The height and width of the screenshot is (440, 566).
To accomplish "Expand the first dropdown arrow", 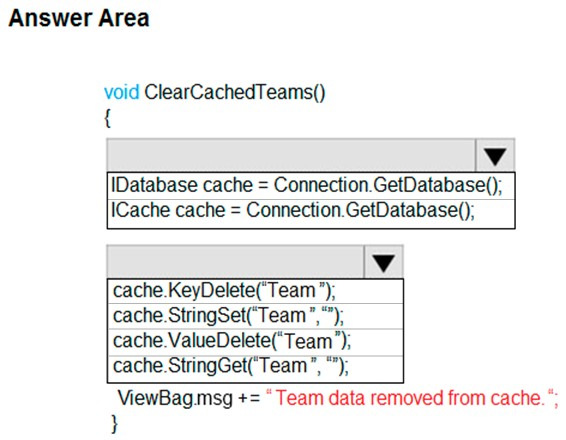I will click(x=495, y=155).
